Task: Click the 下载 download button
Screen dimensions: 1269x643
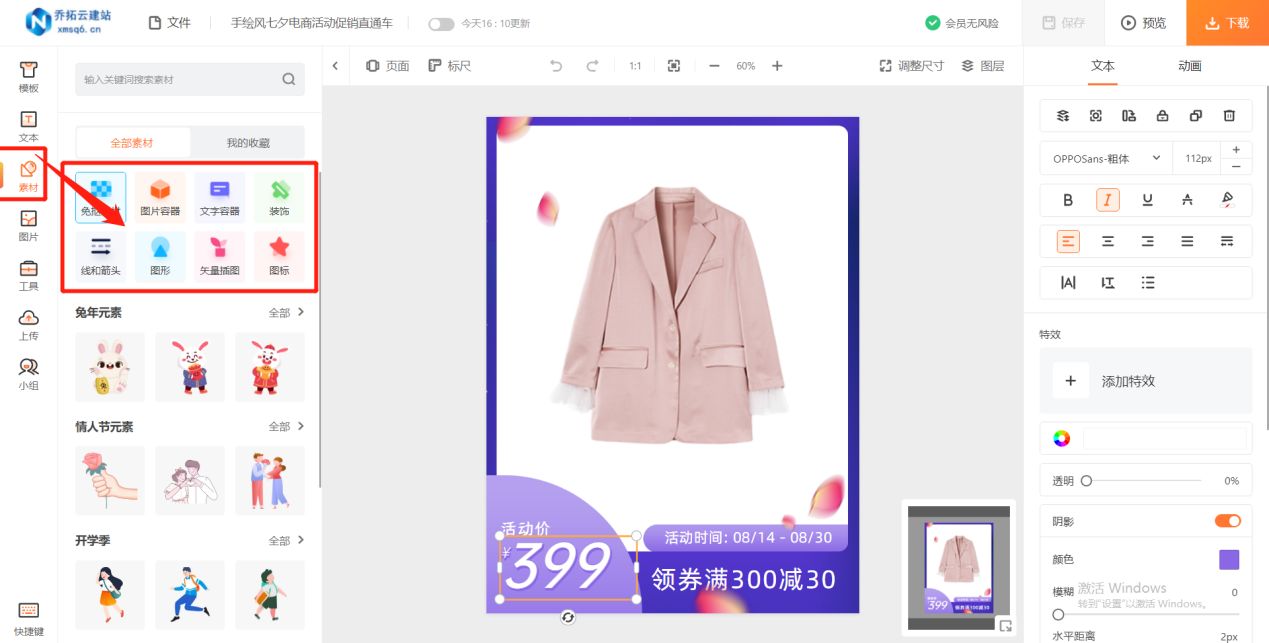Action: pos(1226,22)
